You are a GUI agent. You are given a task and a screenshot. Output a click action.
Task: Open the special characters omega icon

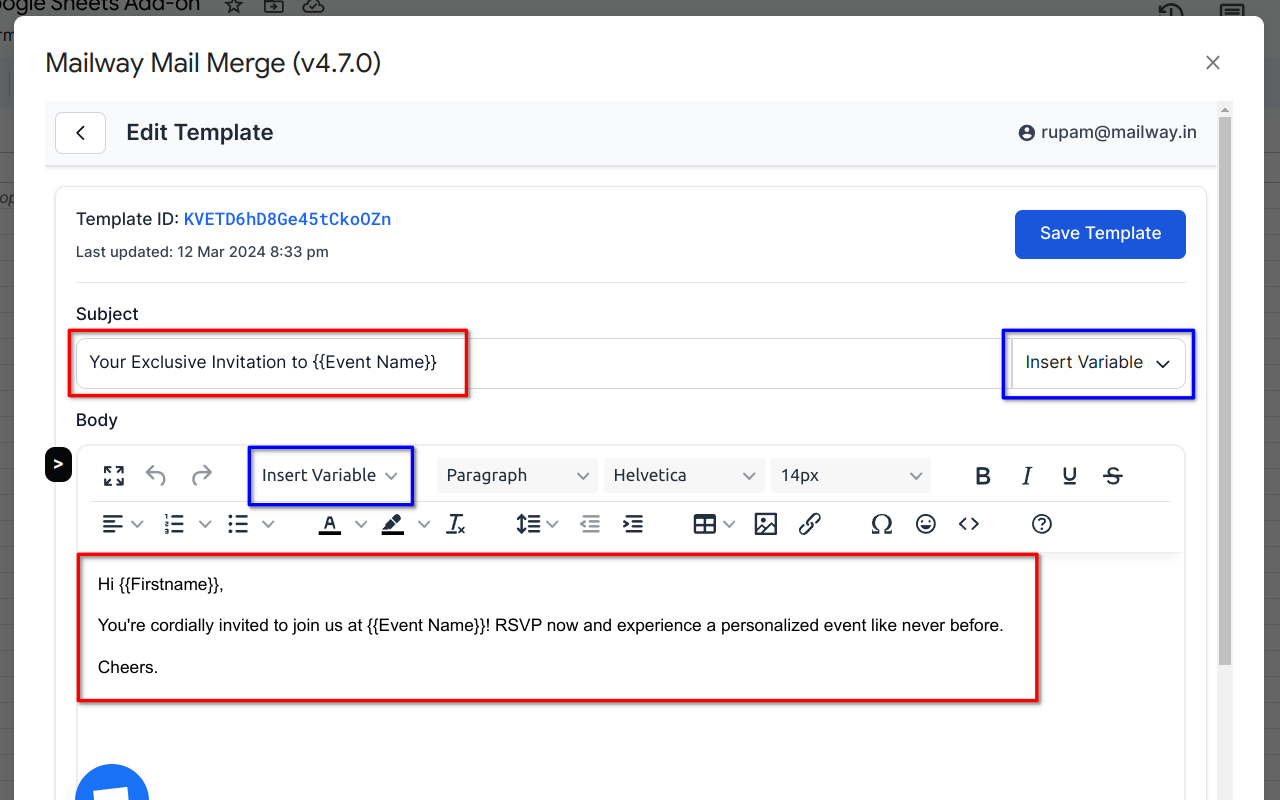click(881, 524)
